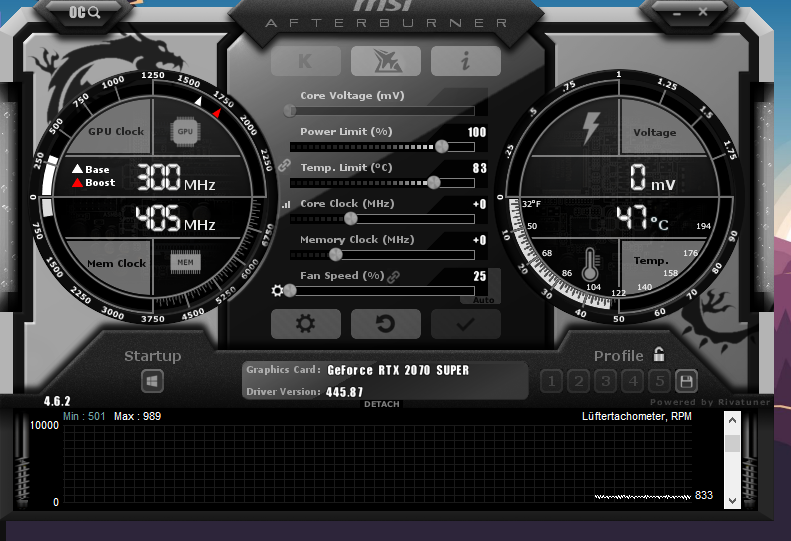This screenshot has height=541, width=791.
Task: Toggle fan speed sync link icon
Action: [x=393, y=276]
